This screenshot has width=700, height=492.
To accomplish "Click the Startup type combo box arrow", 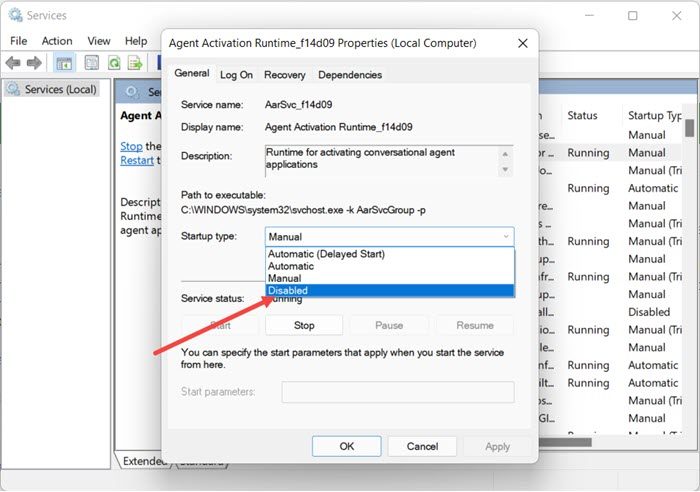I will (x=506, y=237).
